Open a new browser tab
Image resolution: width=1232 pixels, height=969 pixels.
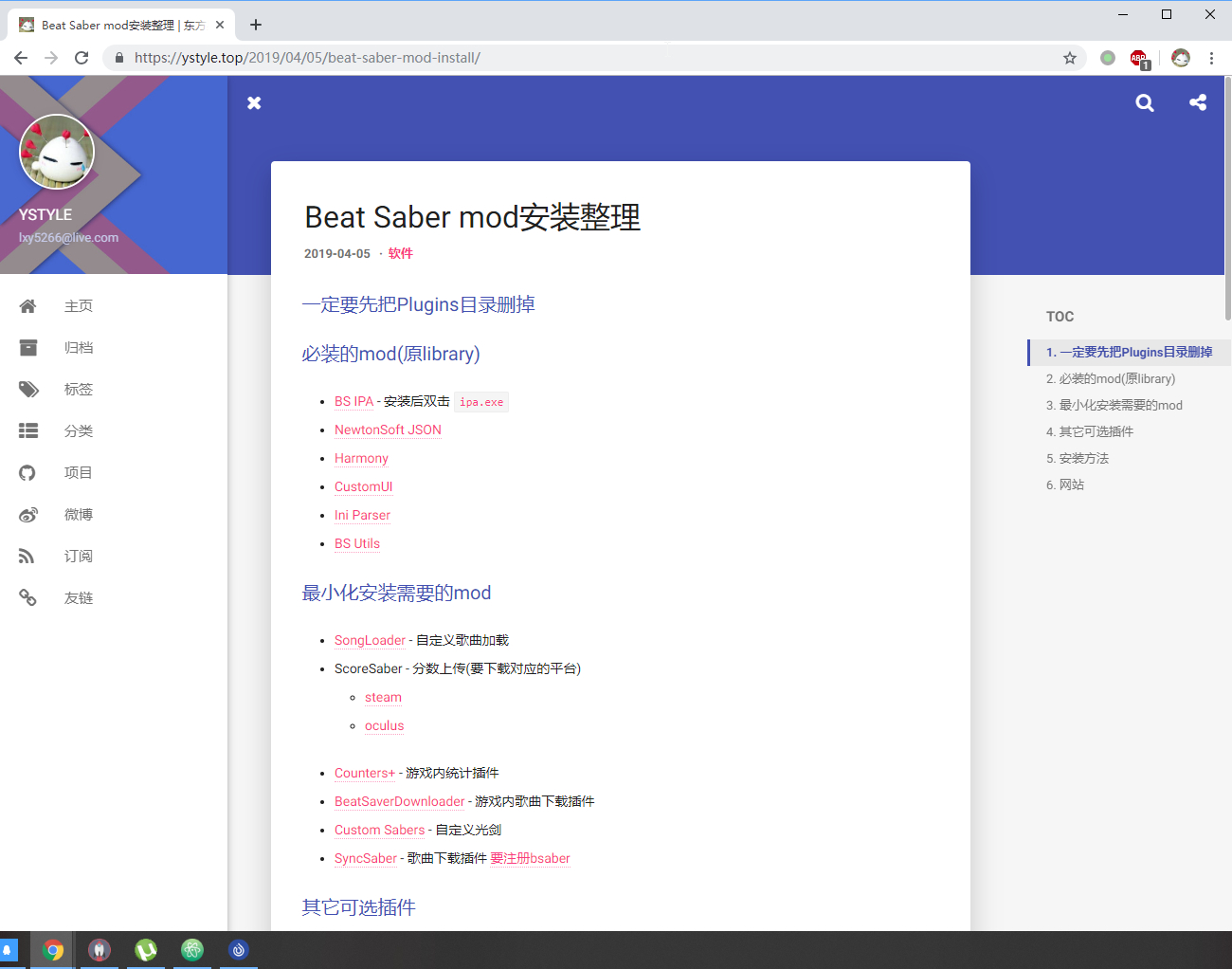pos(256,25)
